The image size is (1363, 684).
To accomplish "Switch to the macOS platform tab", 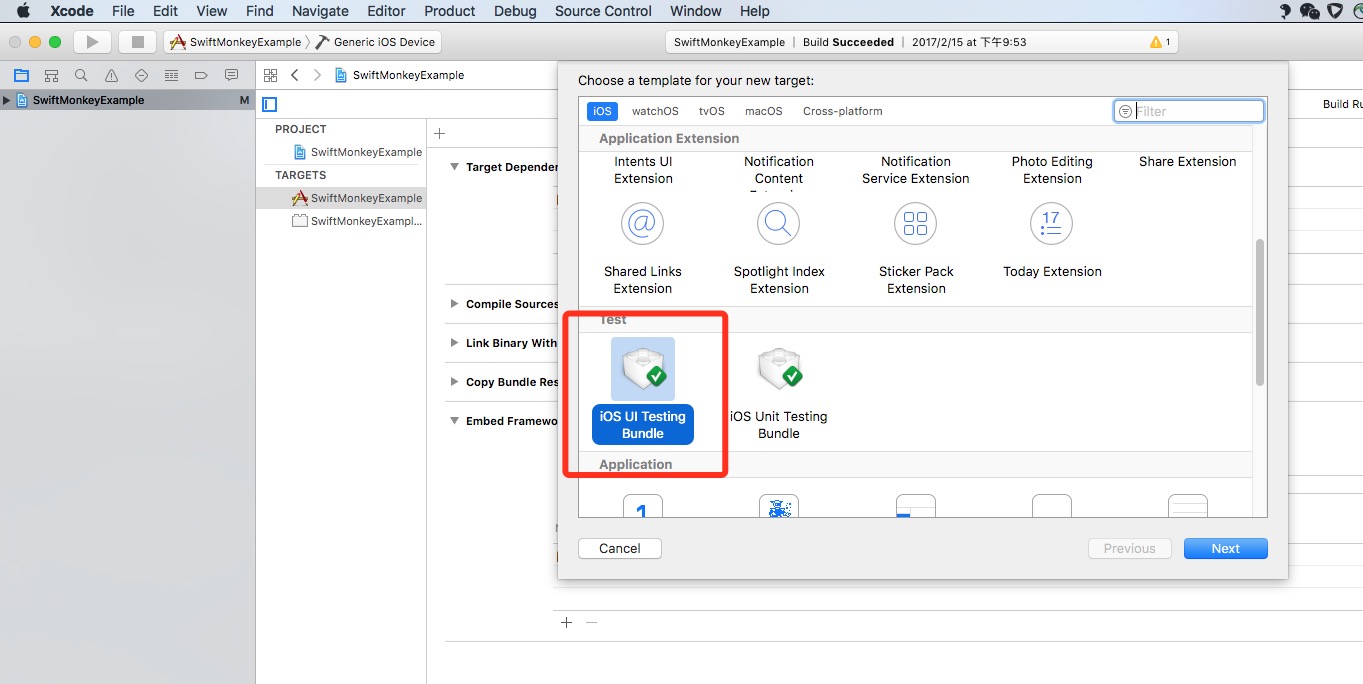I will [763, 111].
